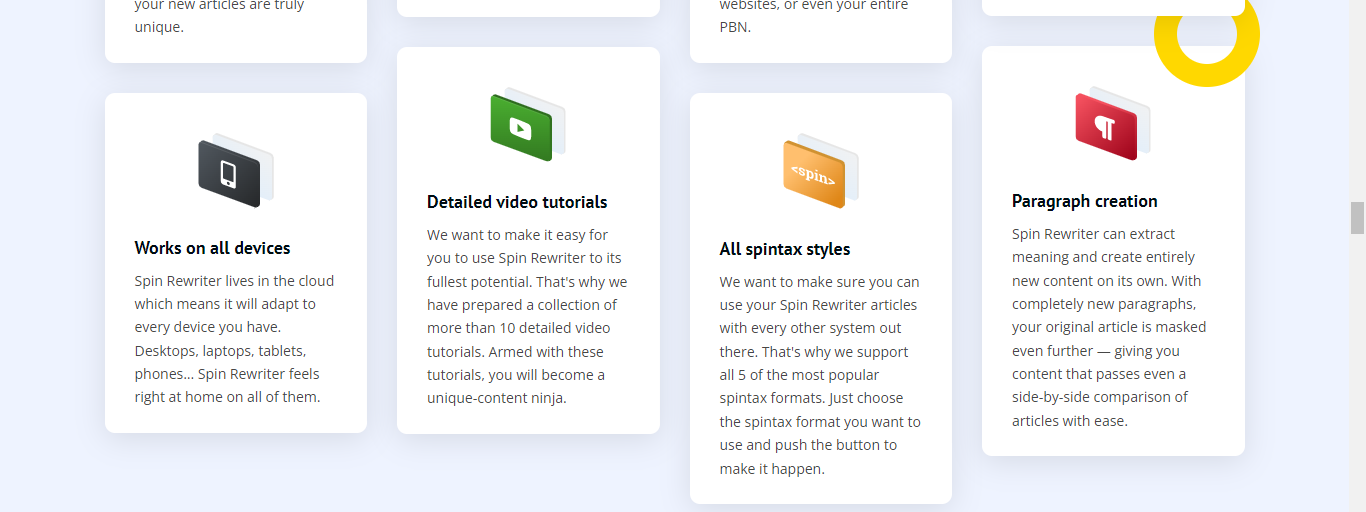This screenshot has height=512, width=1366.
Task: Click the red paragraph pilcrow icon
Action: [1113, 123]
